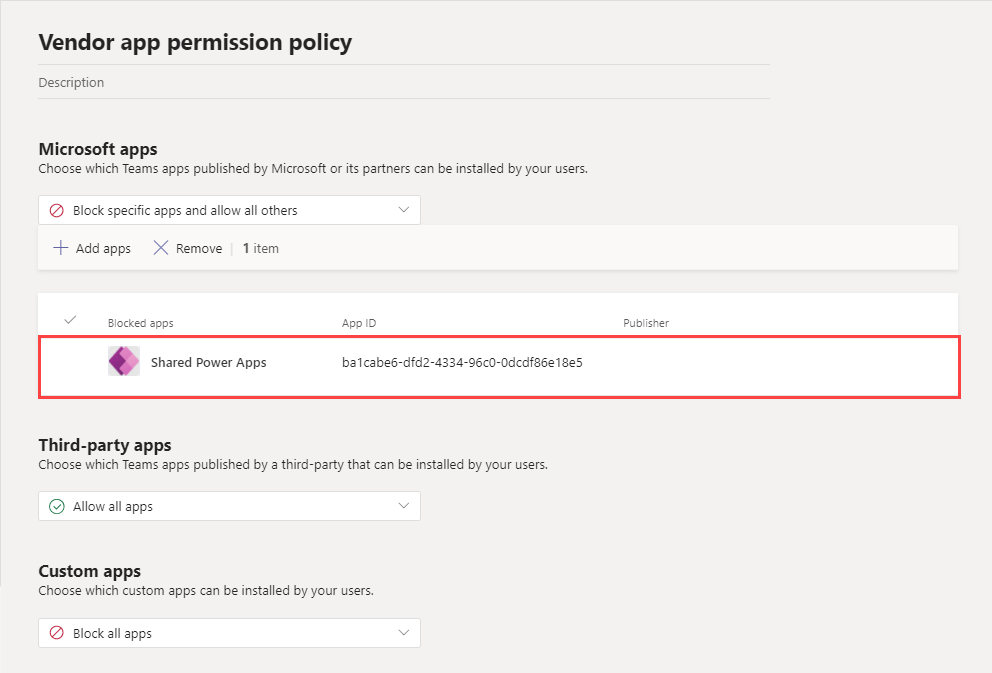Click the Publisher column header
Screen dimensions: 992x673
click(646, 323)
